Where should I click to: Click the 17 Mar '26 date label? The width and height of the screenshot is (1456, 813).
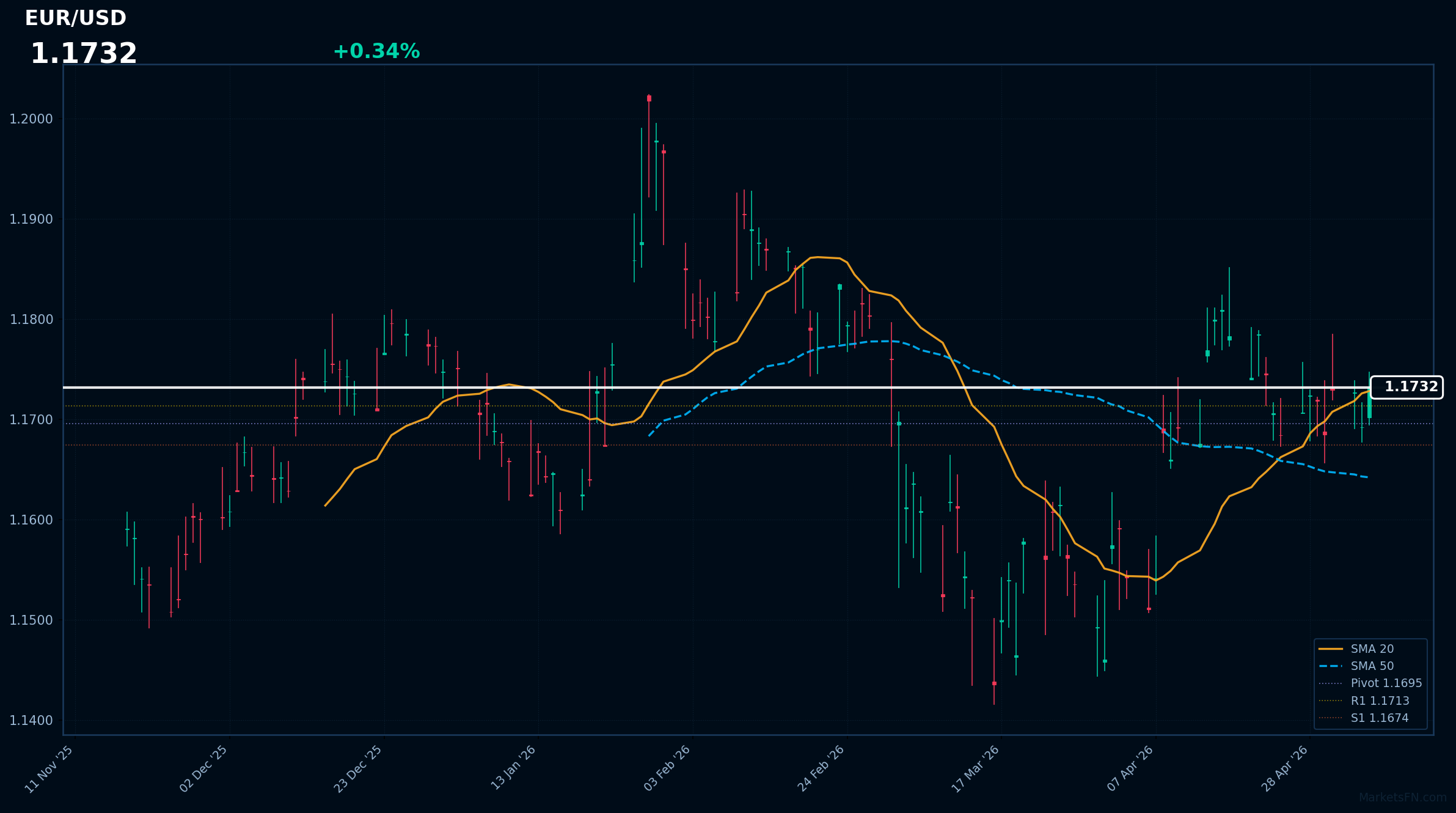pos(976,770)
